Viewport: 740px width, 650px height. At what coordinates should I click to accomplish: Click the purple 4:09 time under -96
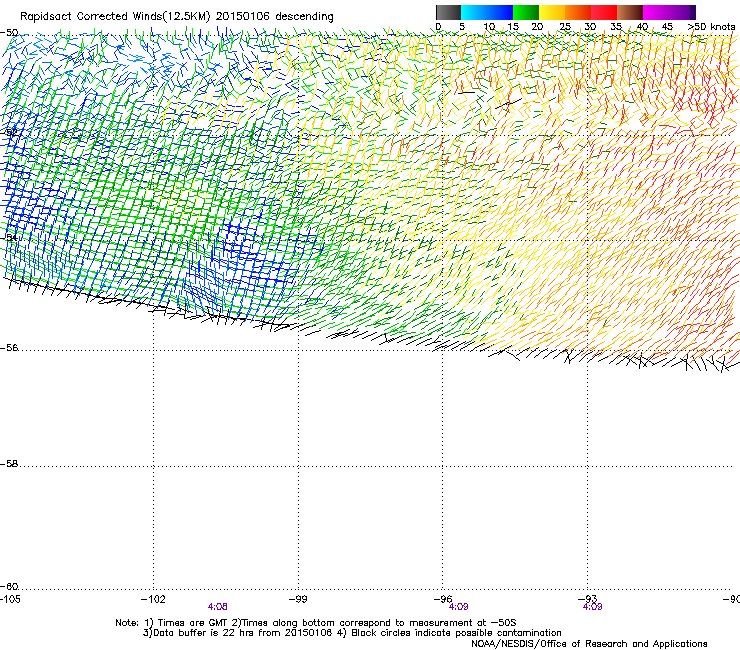[x=458, y=607]
